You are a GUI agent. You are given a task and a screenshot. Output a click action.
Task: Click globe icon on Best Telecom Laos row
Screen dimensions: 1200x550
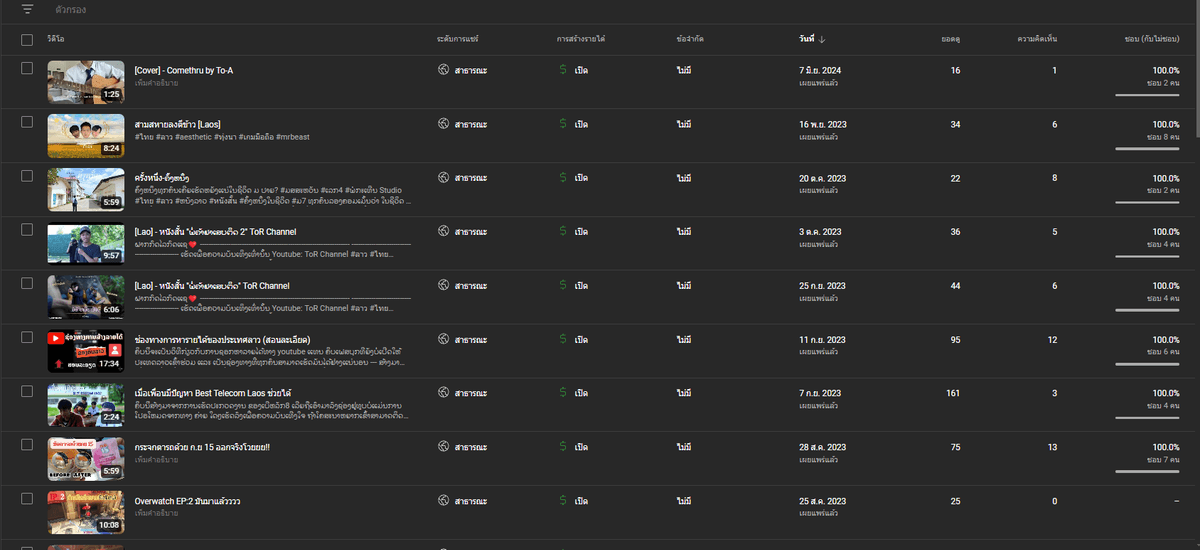443,393
